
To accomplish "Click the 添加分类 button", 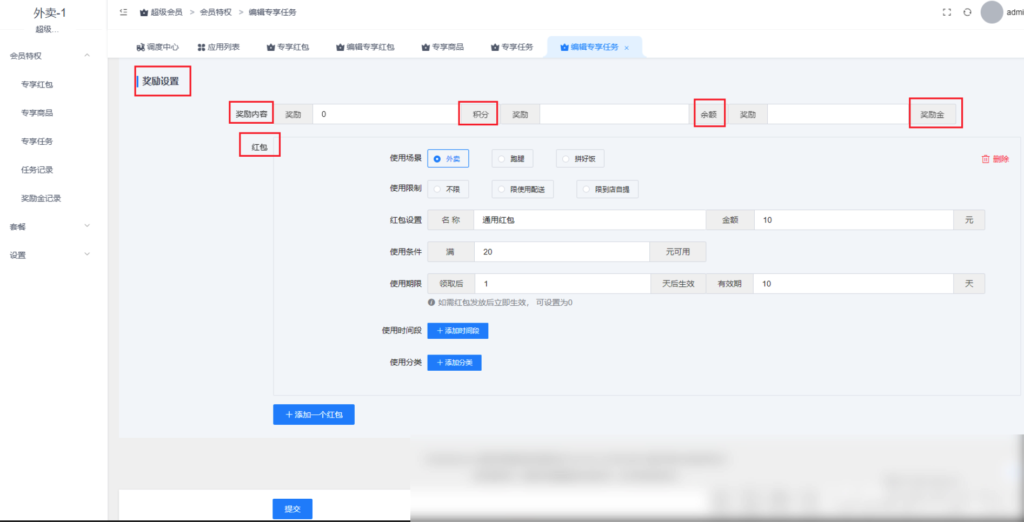I will pos(455,363).
